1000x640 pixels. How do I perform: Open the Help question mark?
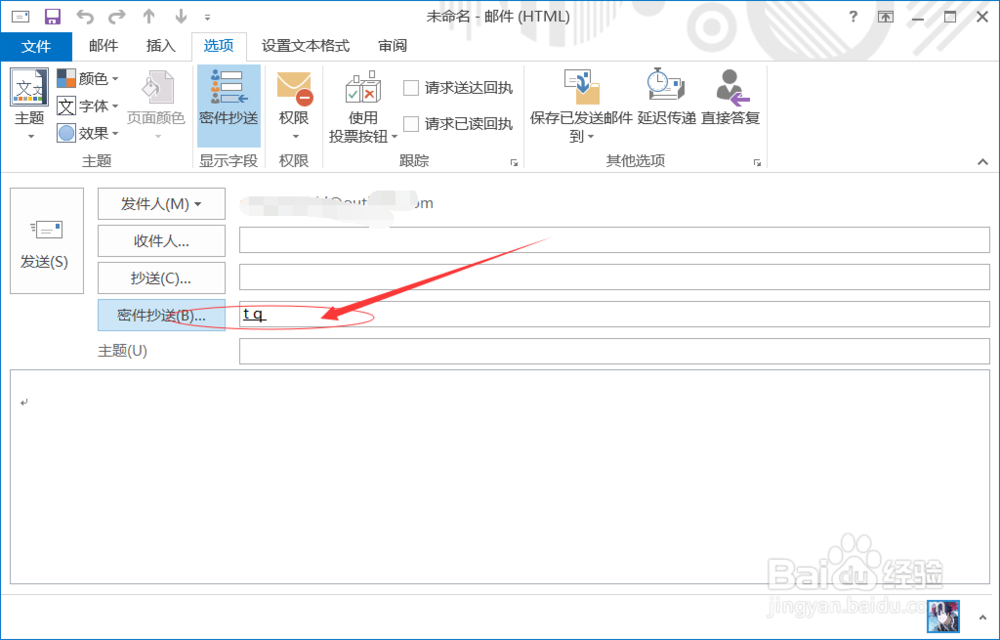[x=853, y=17]
